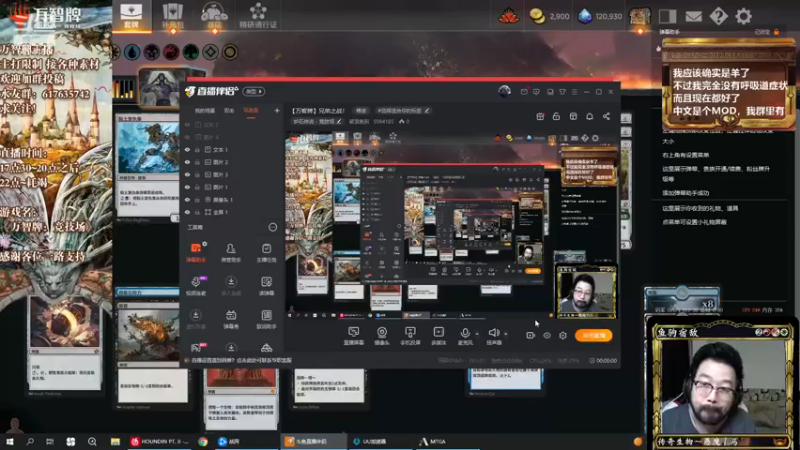This screenshot has height=450, width=800.
Task: Edit topic tag selection pill
Action: click(403, 110)
